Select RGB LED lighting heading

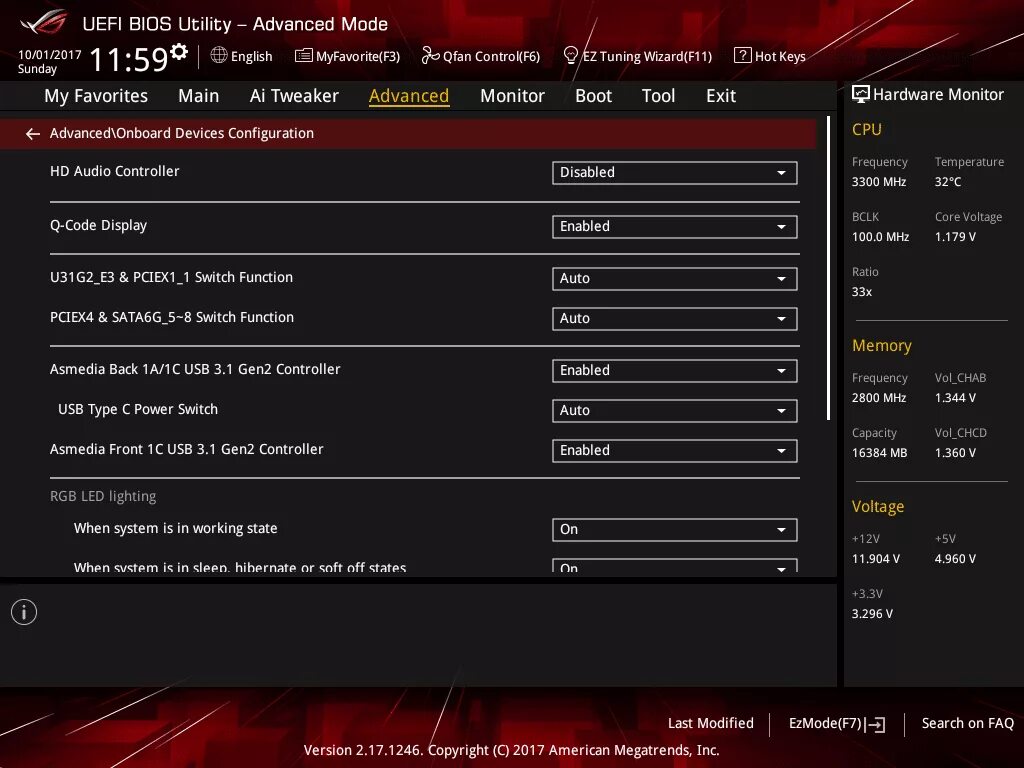[x=103, y=496]
